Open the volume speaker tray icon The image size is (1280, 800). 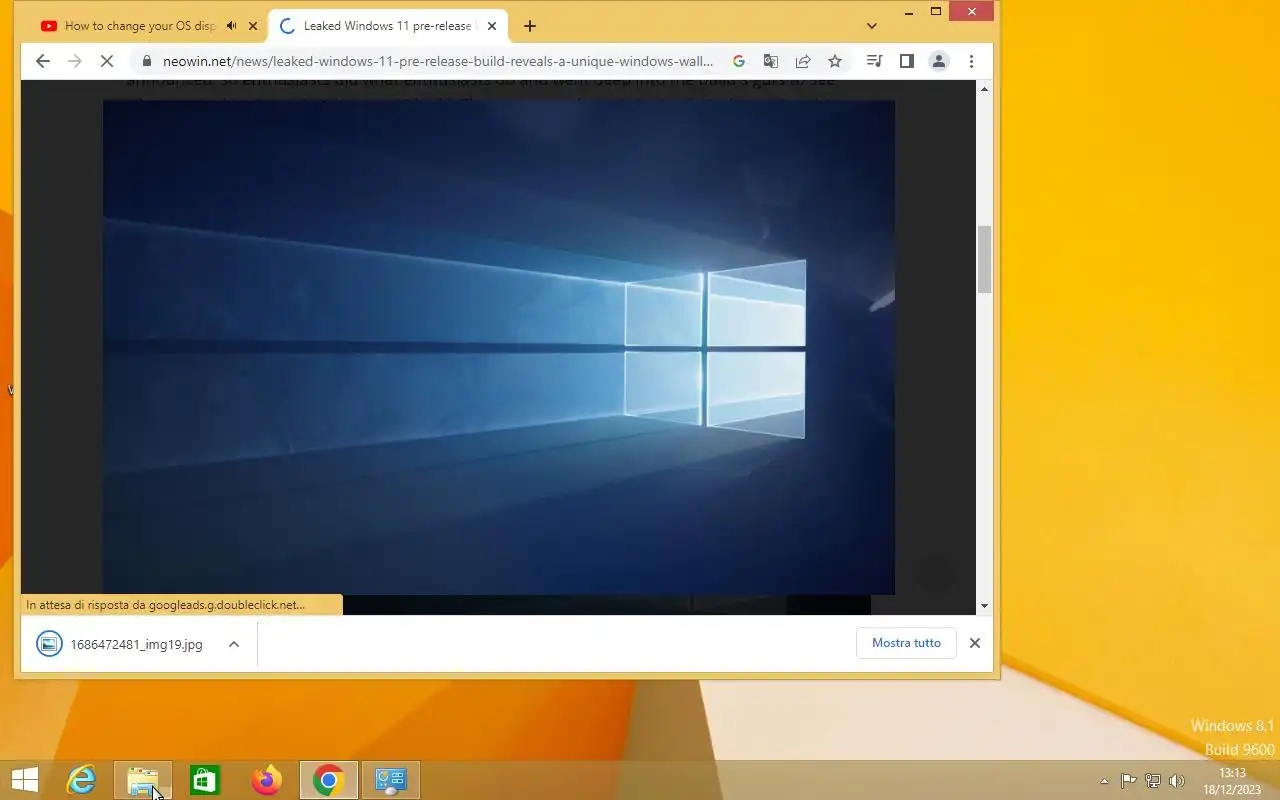click(1177, 781)
